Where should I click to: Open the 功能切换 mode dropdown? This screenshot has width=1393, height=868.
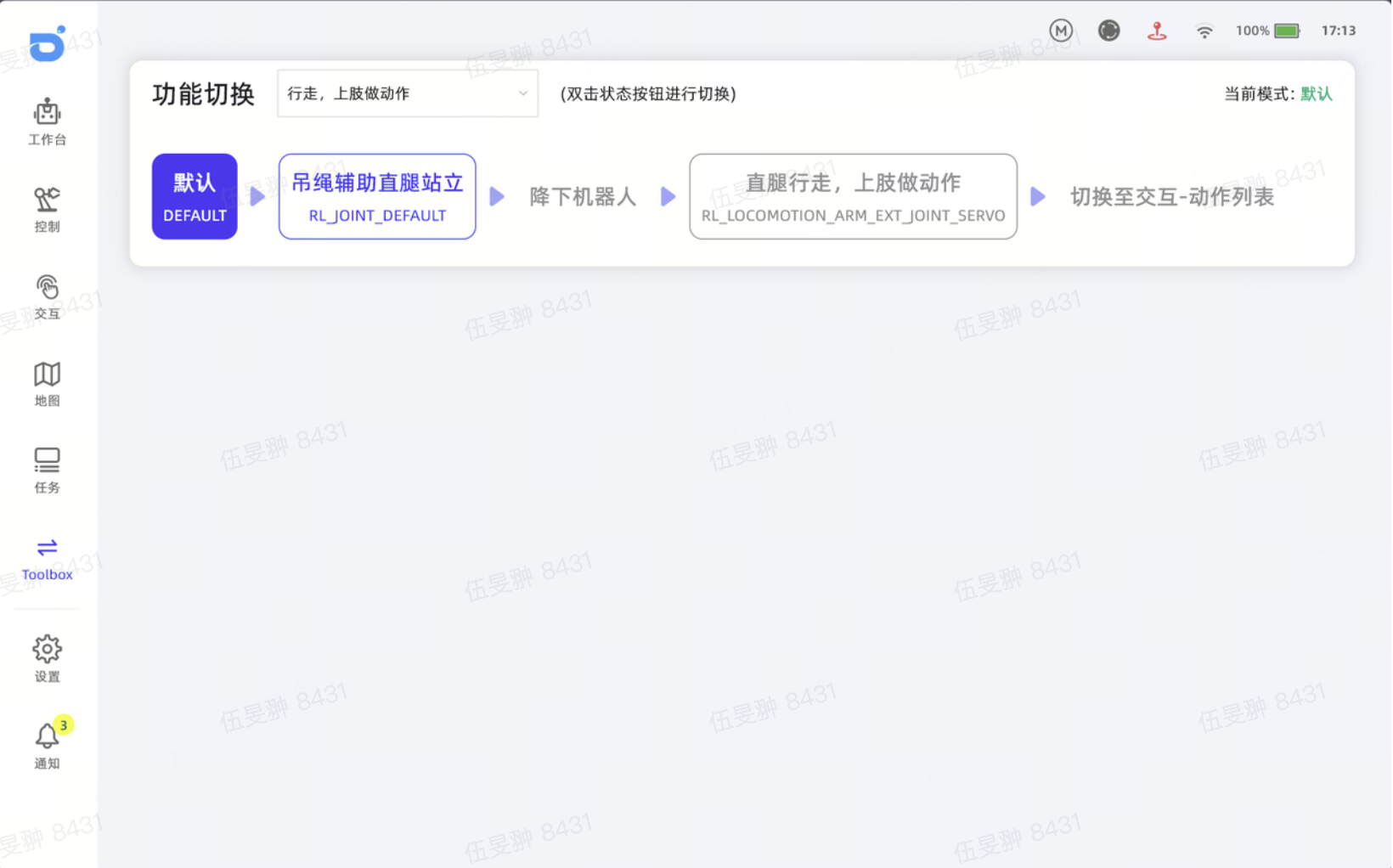point(407,93)
